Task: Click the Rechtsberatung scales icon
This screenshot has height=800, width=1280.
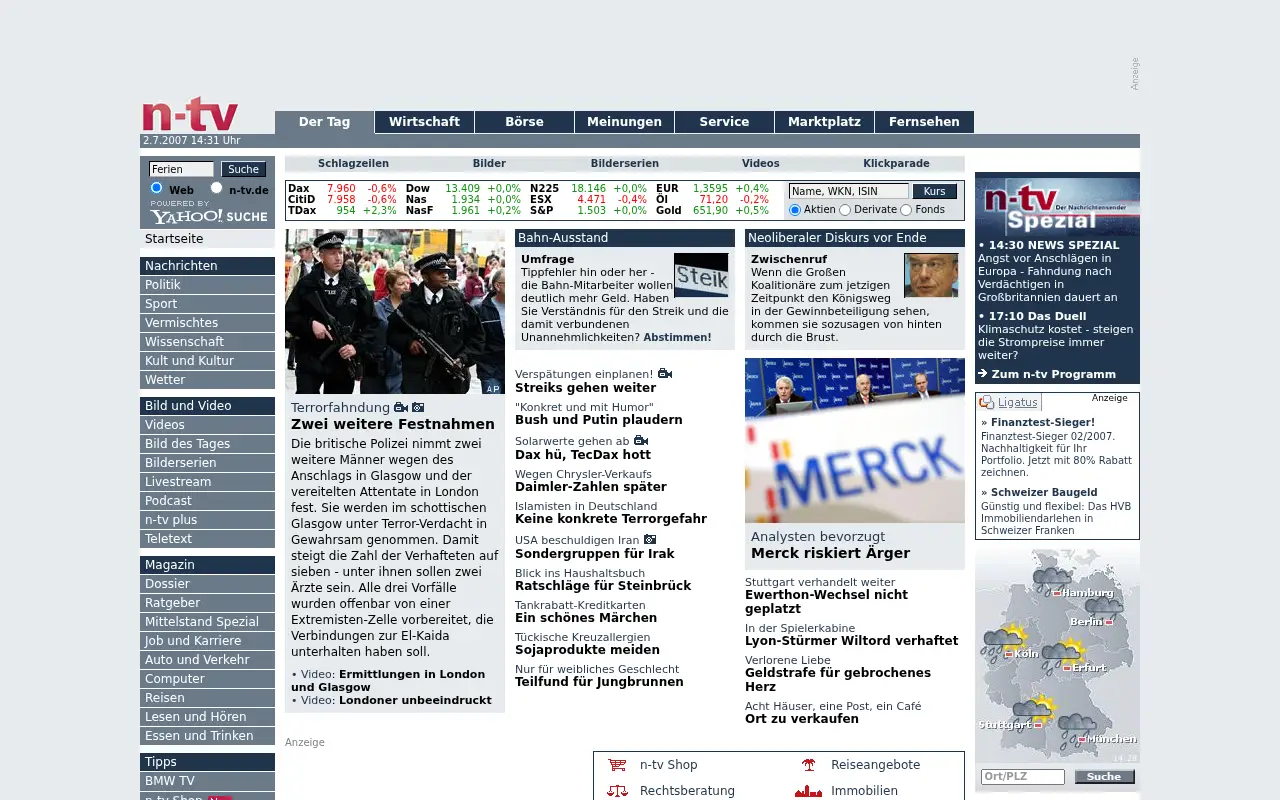Action: coord(617,791)
